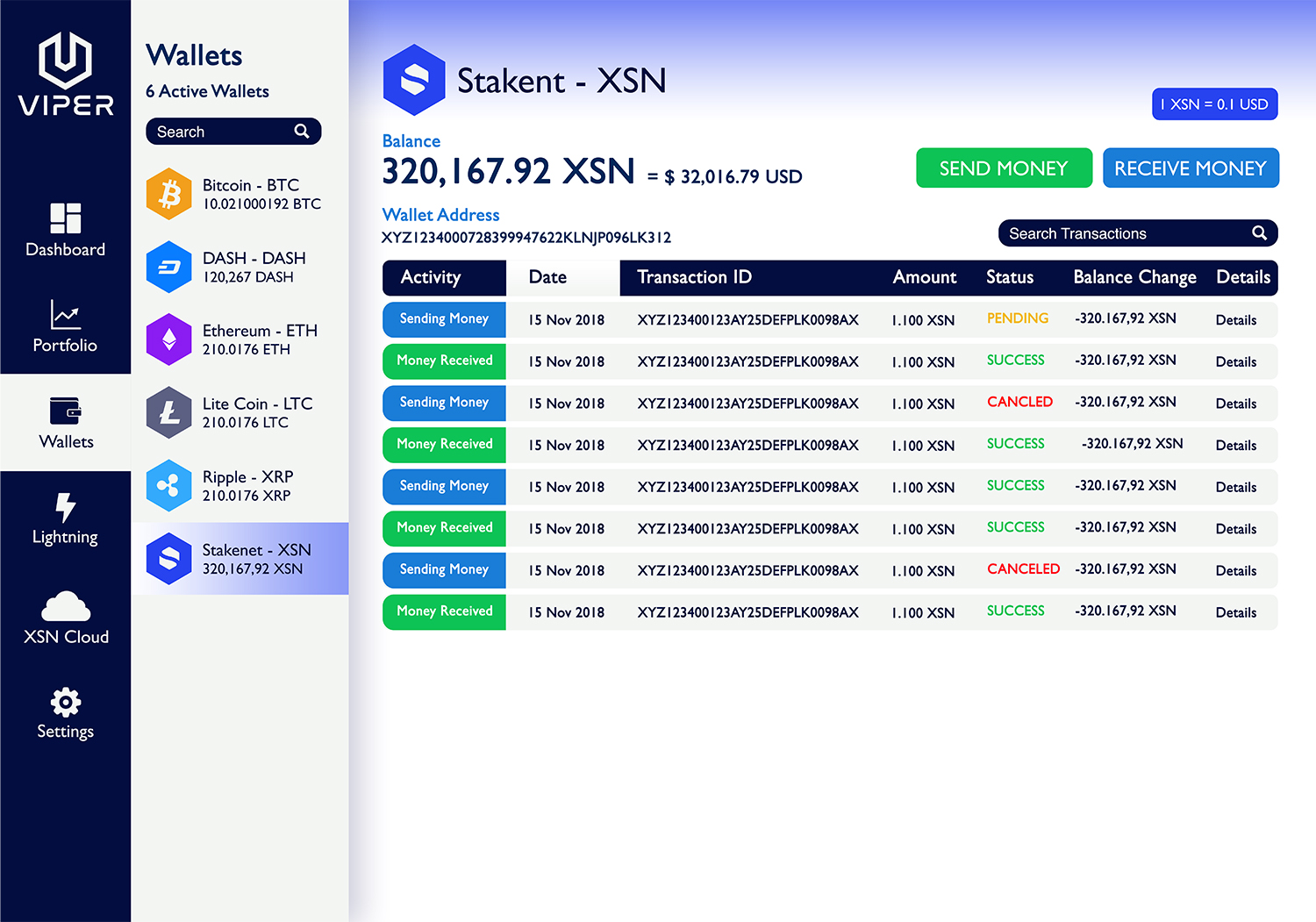Click the PENDING status text
1316x922 pixels.
tap(1018, 318)
